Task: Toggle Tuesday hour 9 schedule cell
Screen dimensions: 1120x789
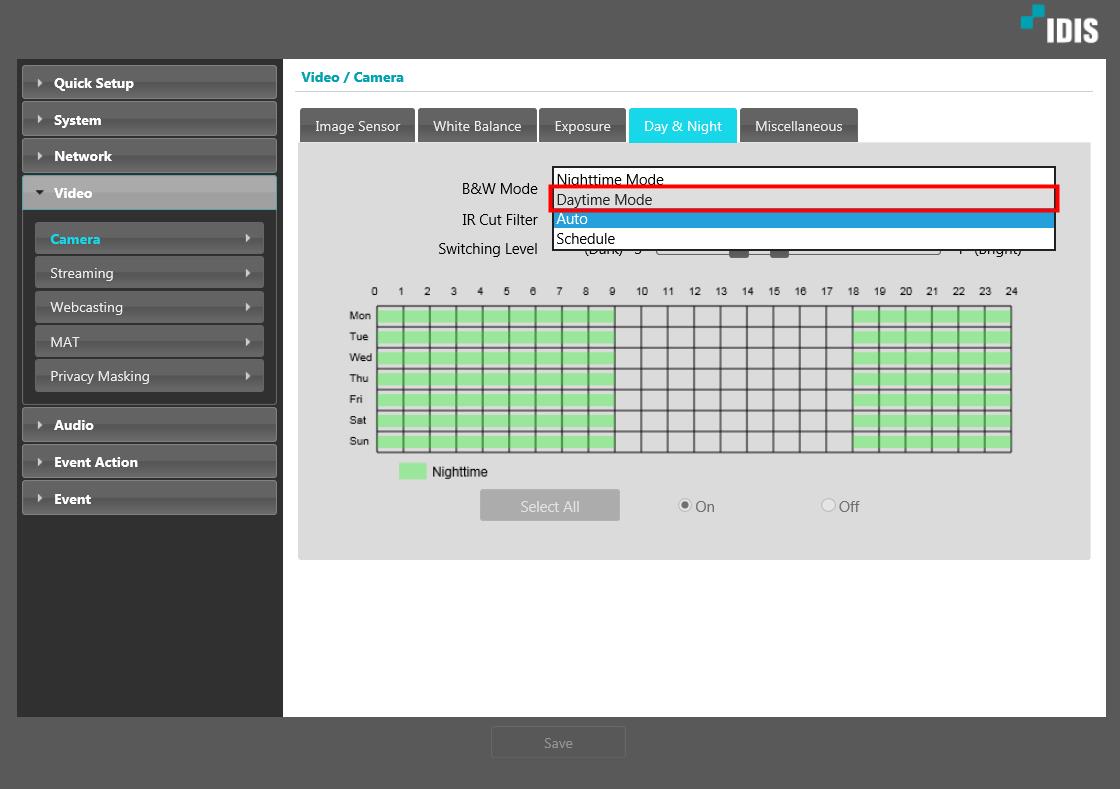Action: 628,336
